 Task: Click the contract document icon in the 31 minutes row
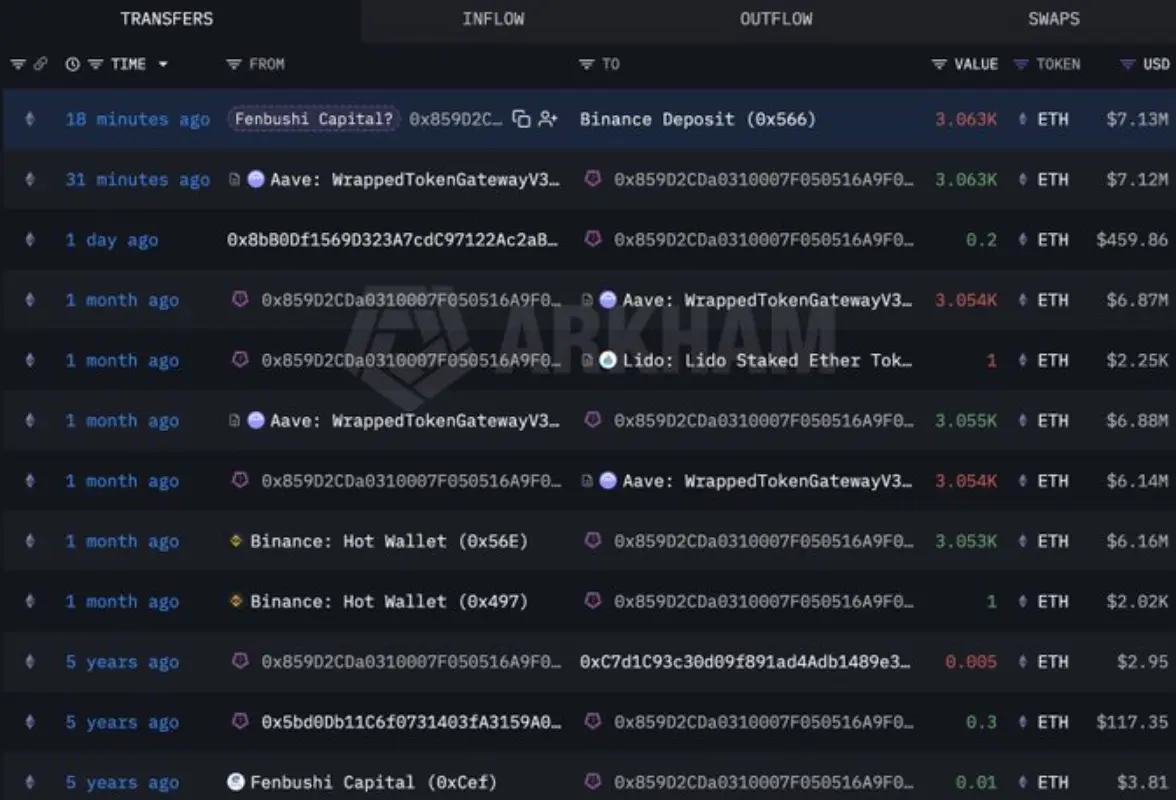tap(234, 179)
